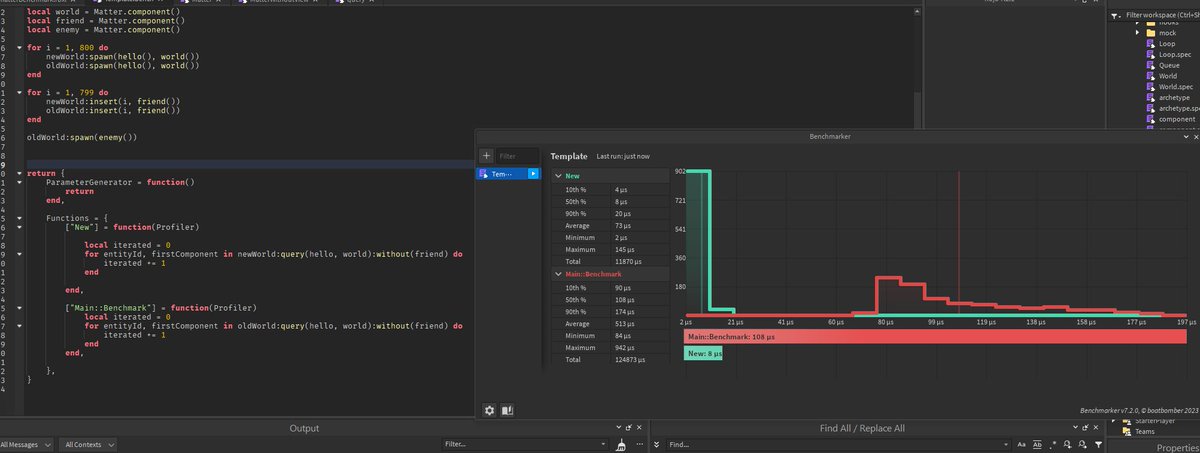The image size is (1200, 453).
Task: Expand the replace row chevron in Find All
Action: (656, 443)
